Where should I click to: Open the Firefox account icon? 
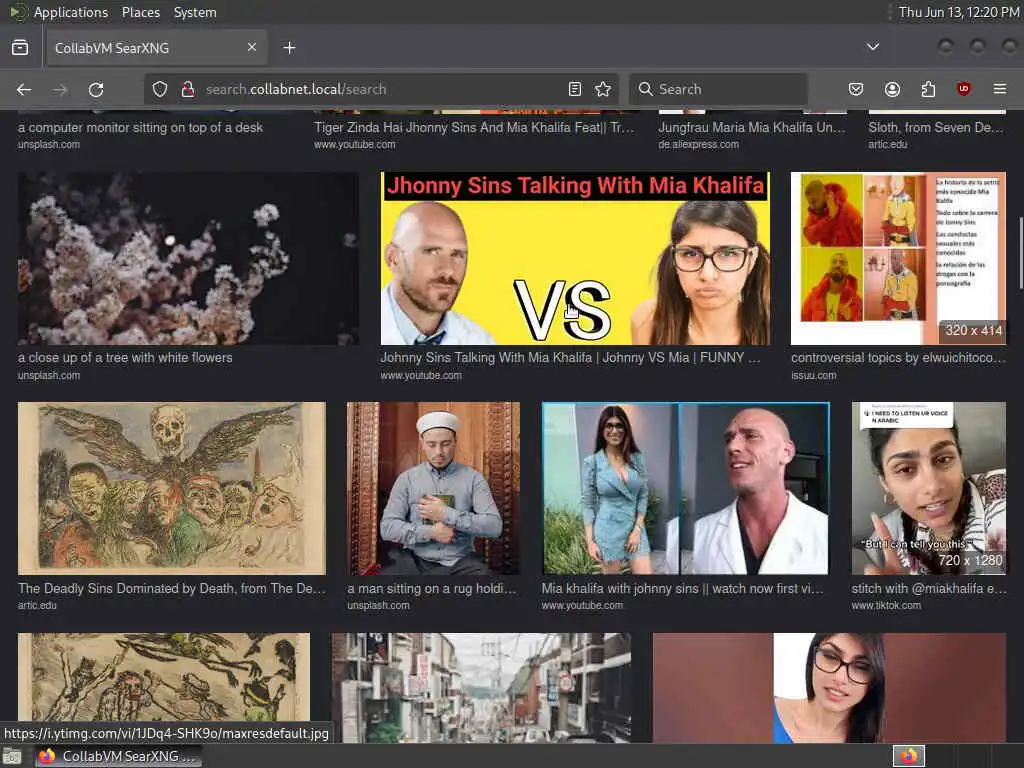[892, 89]
